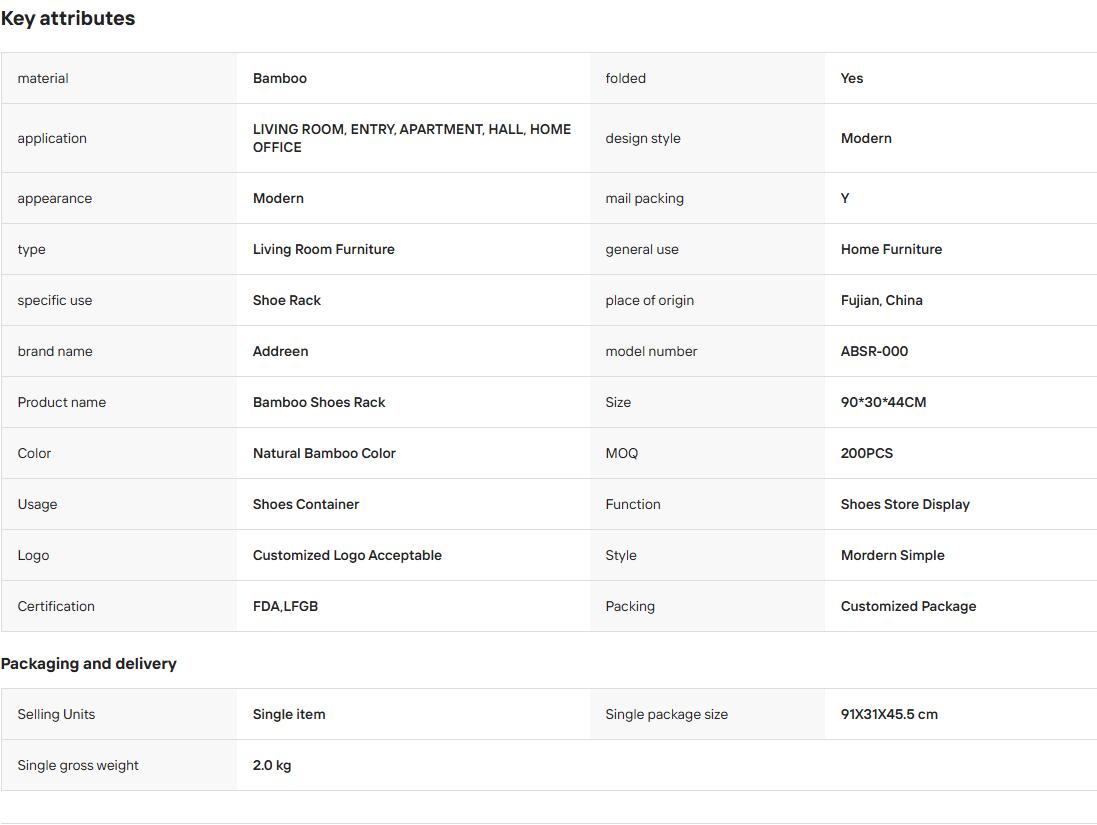
Task: Click the 2.0 kg gross weight value
Action: click(x=272, y=766)
